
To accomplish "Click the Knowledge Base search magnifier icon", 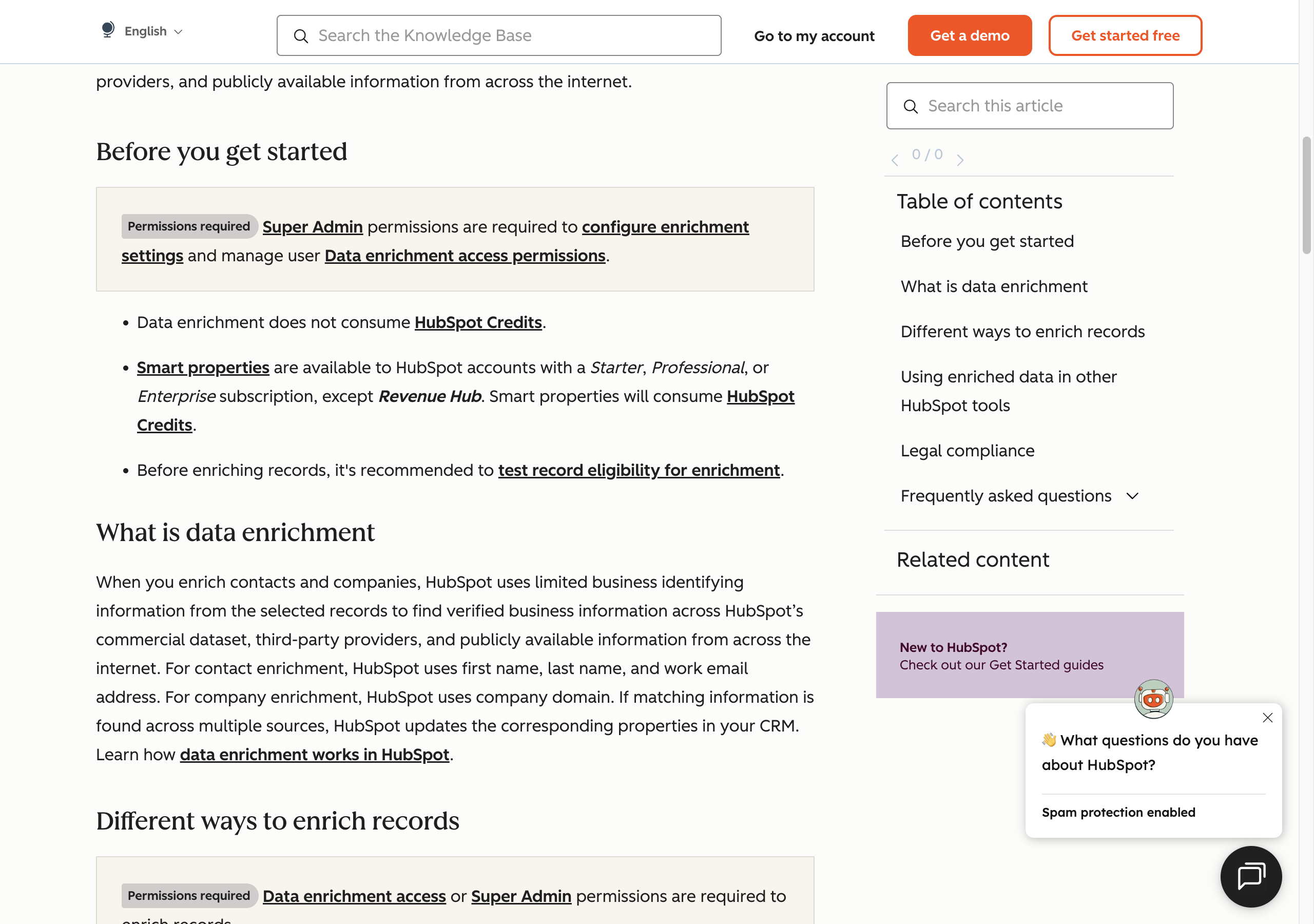I will click(301, 36).
